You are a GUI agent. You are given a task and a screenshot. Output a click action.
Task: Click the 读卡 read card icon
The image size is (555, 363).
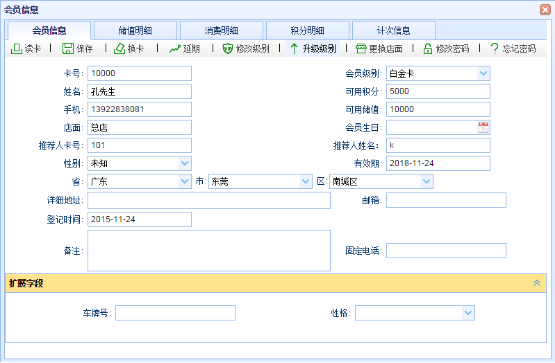[x=16, y=48]
